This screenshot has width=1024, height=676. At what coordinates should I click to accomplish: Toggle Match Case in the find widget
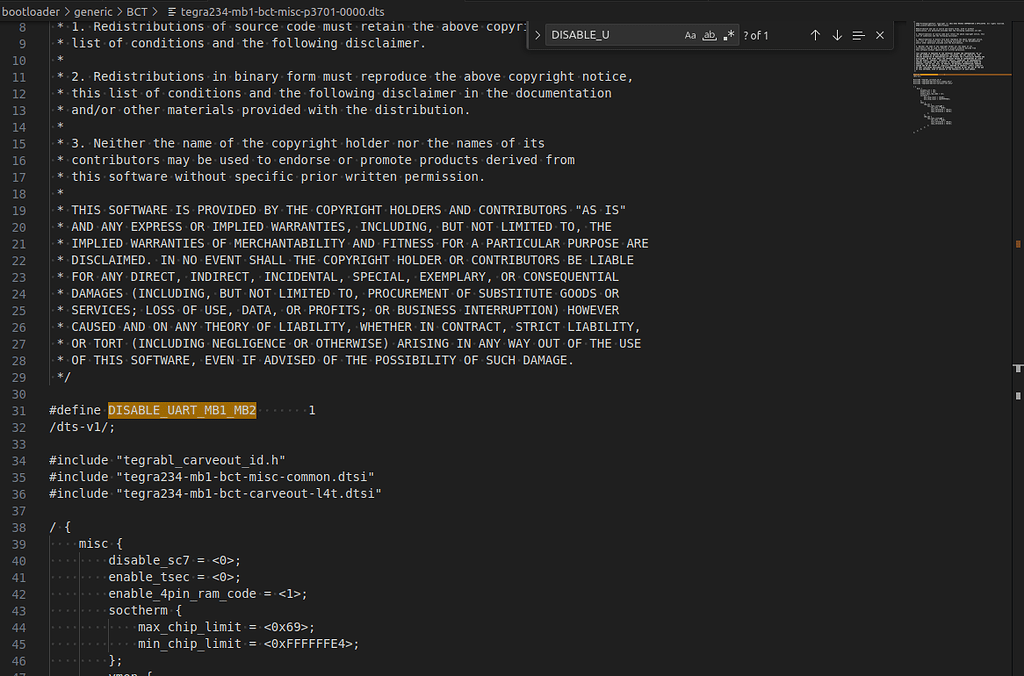pyautogui.click(x=690, y=35)
